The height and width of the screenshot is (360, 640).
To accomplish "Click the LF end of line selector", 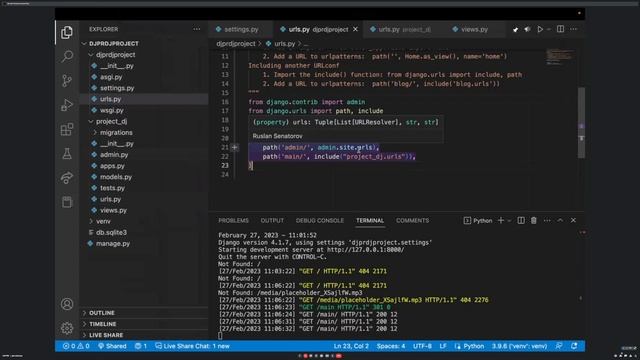I will [x=443, y=346].
